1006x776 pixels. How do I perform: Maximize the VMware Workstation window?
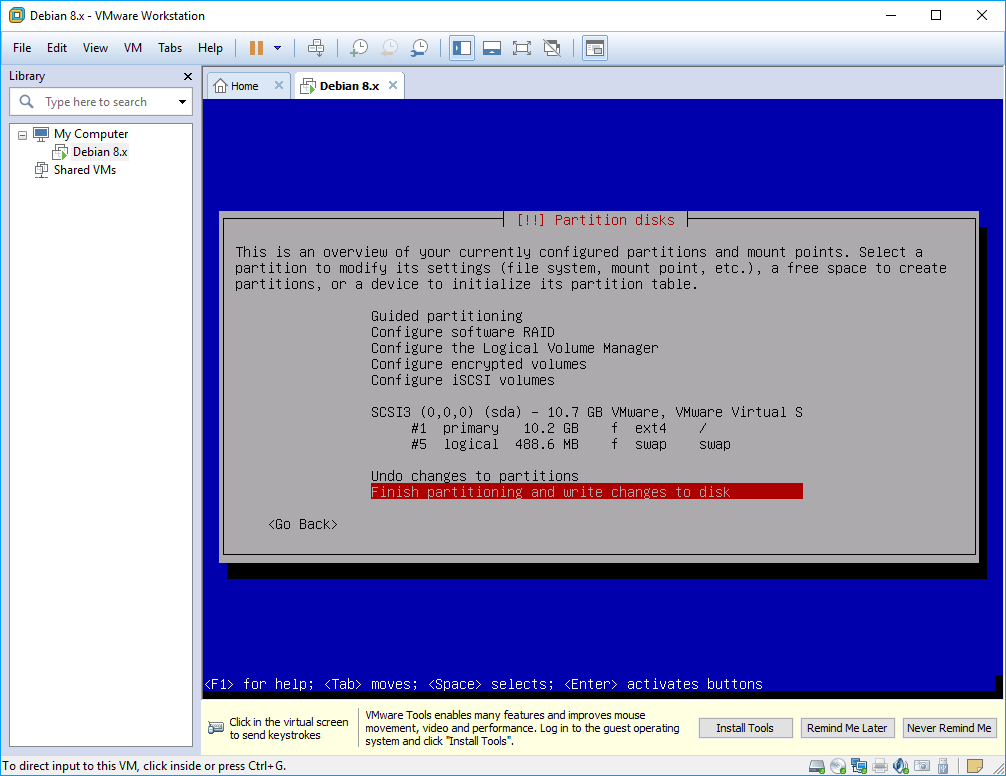coord(936,15)
